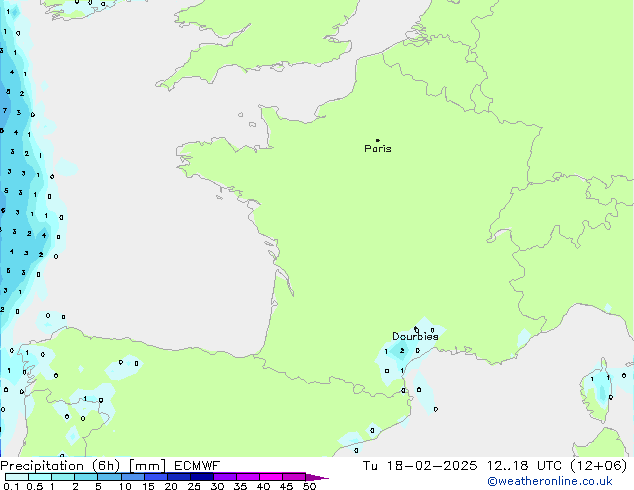This screenshot has width=634, height=490.
Task: Click the '[mm]' unit label
Action: point(147,466)
